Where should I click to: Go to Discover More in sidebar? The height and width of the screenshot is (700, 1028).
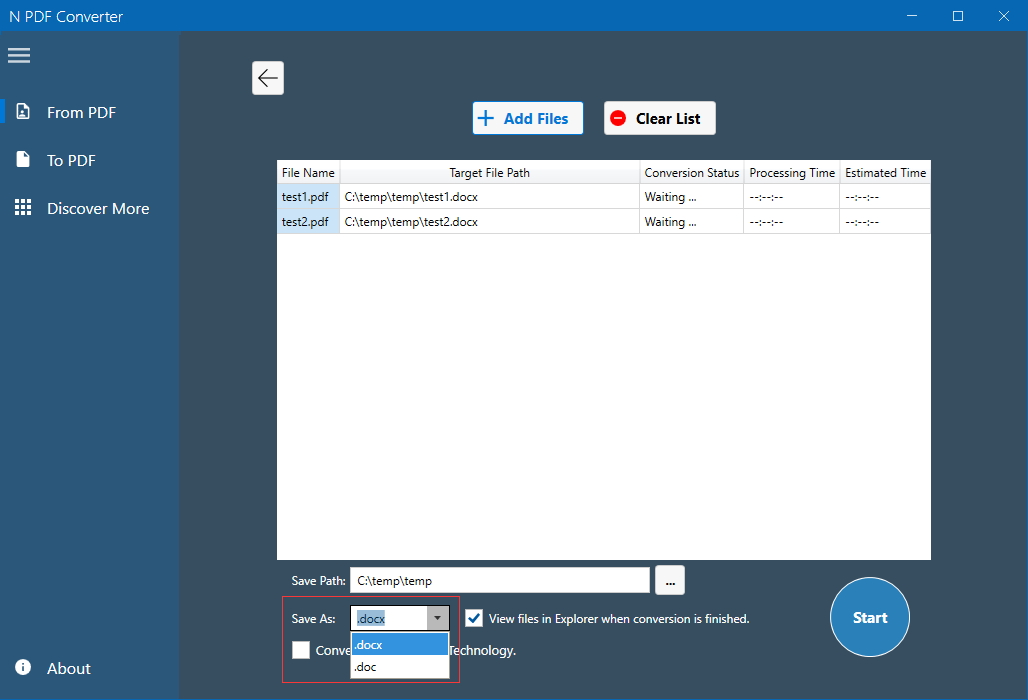click(x=98, y=208)
